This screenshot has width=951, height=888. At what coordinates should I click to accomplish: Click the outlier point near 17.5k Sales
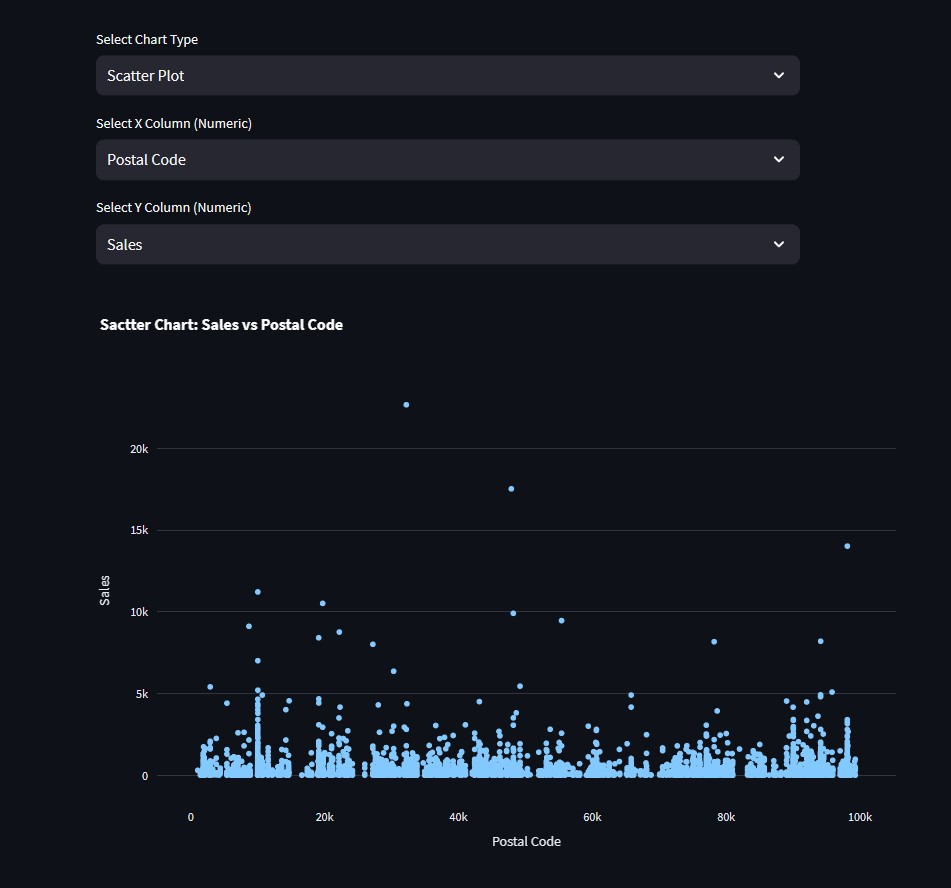(510, 488)
